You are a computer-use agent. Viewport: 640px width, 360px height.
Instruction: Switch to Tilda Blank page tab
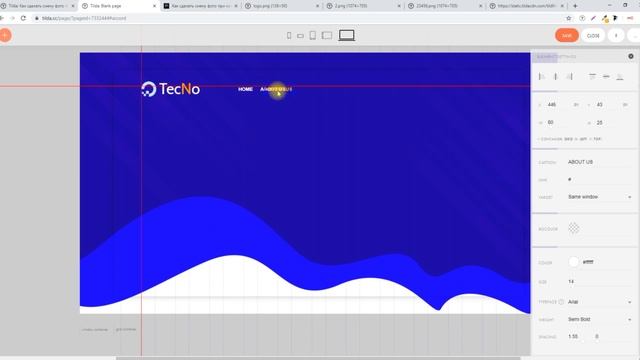(119, 6)
